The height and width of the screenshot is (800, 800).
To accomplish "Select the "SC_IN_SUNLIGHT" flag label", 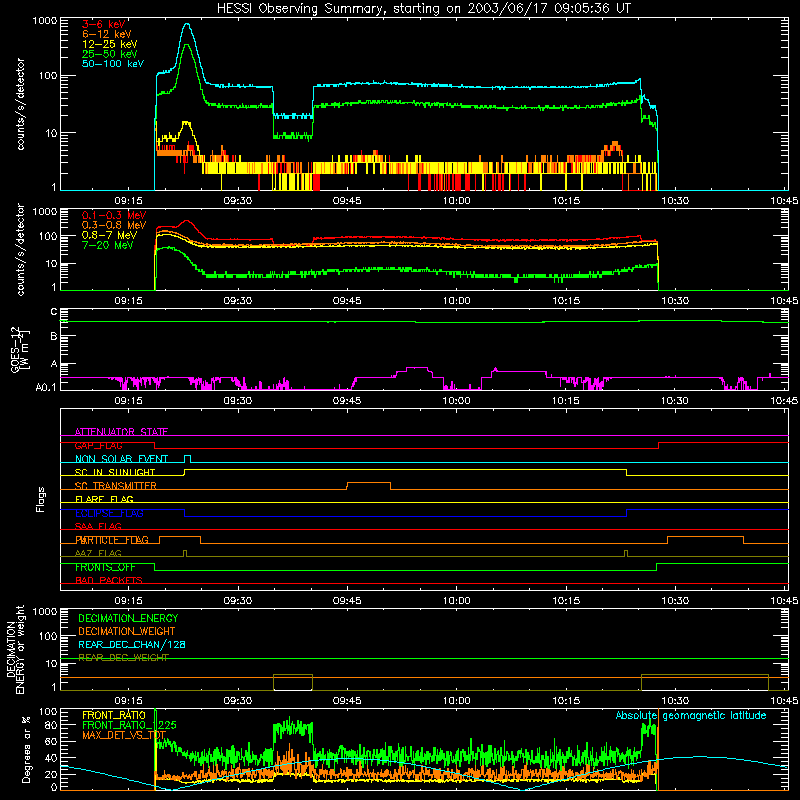I will [x=115, y=472].
